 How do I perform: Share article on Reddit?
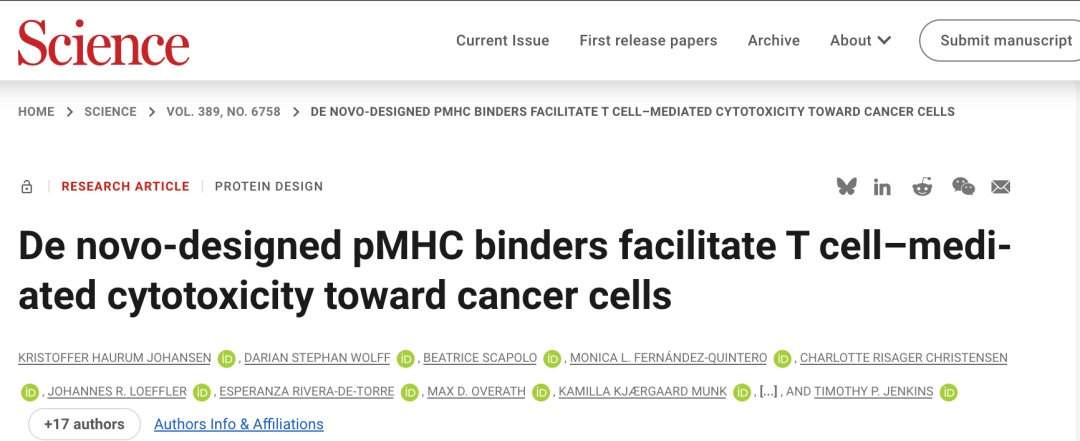point(922,187)
